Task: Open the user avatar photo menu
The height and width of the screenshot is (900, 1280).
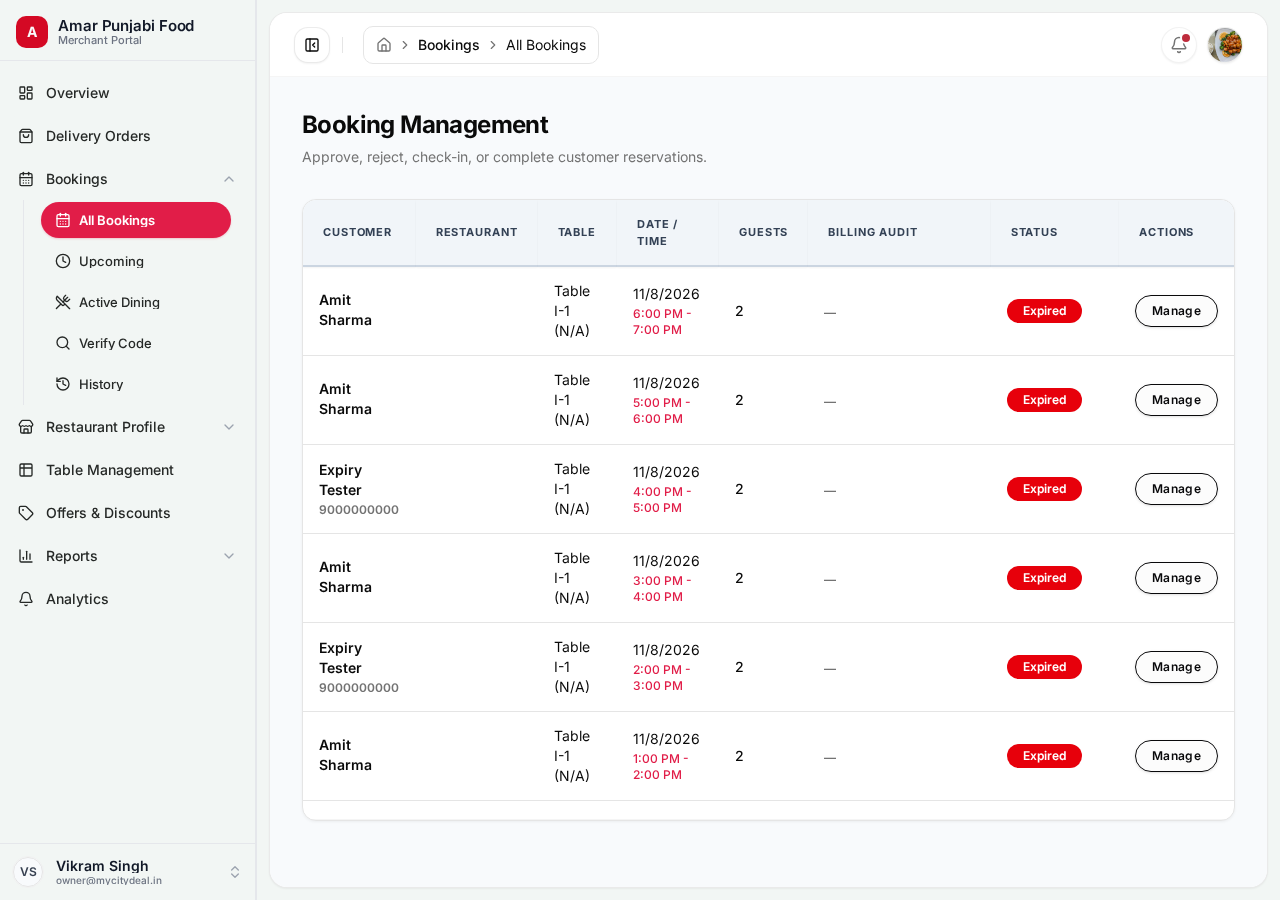Action: (1225, 45)
